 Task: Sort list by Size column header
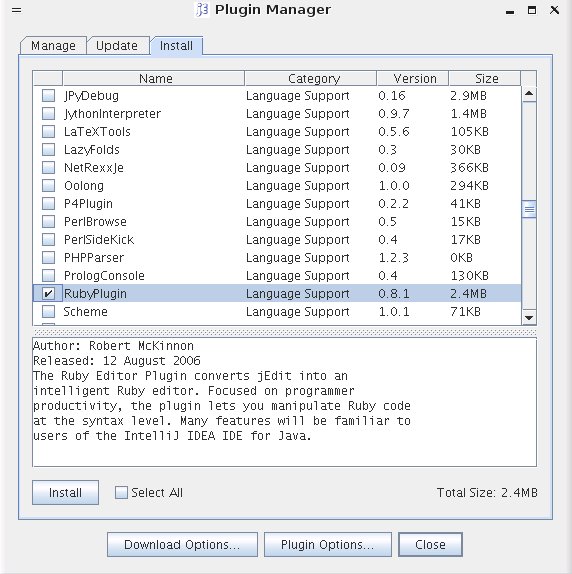(x=485, y=78)
